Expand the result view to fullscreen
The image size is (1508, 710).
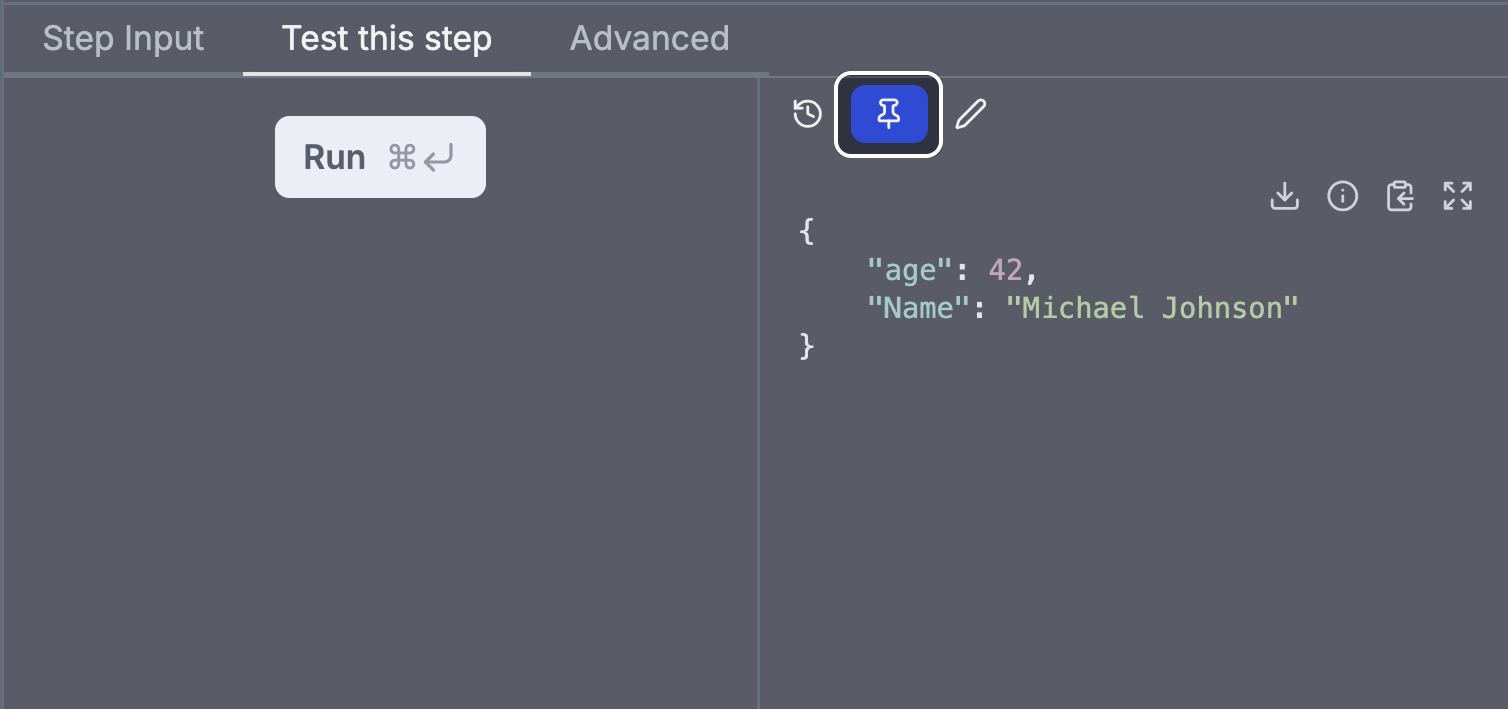[1458, 196]
